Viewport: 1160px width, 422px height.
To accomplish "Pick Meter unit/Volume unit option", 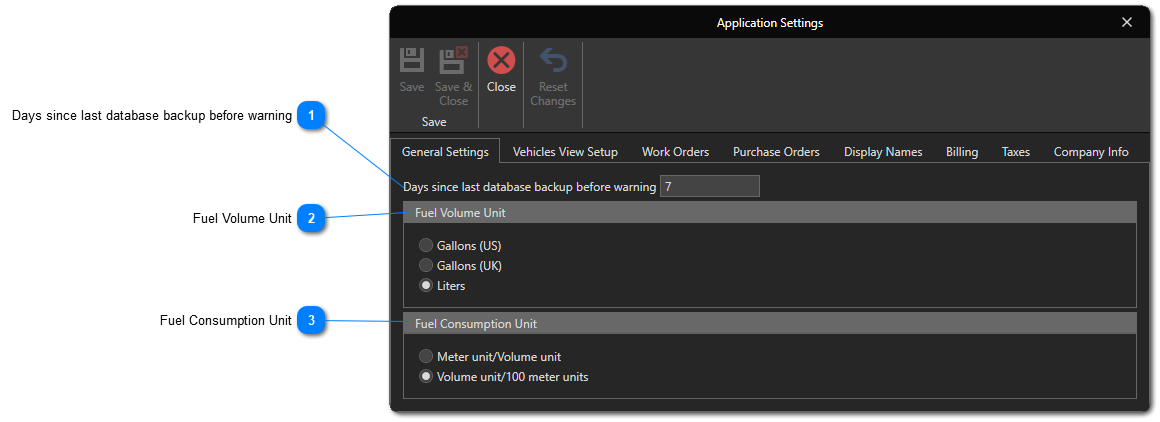I will click(427, 357).
